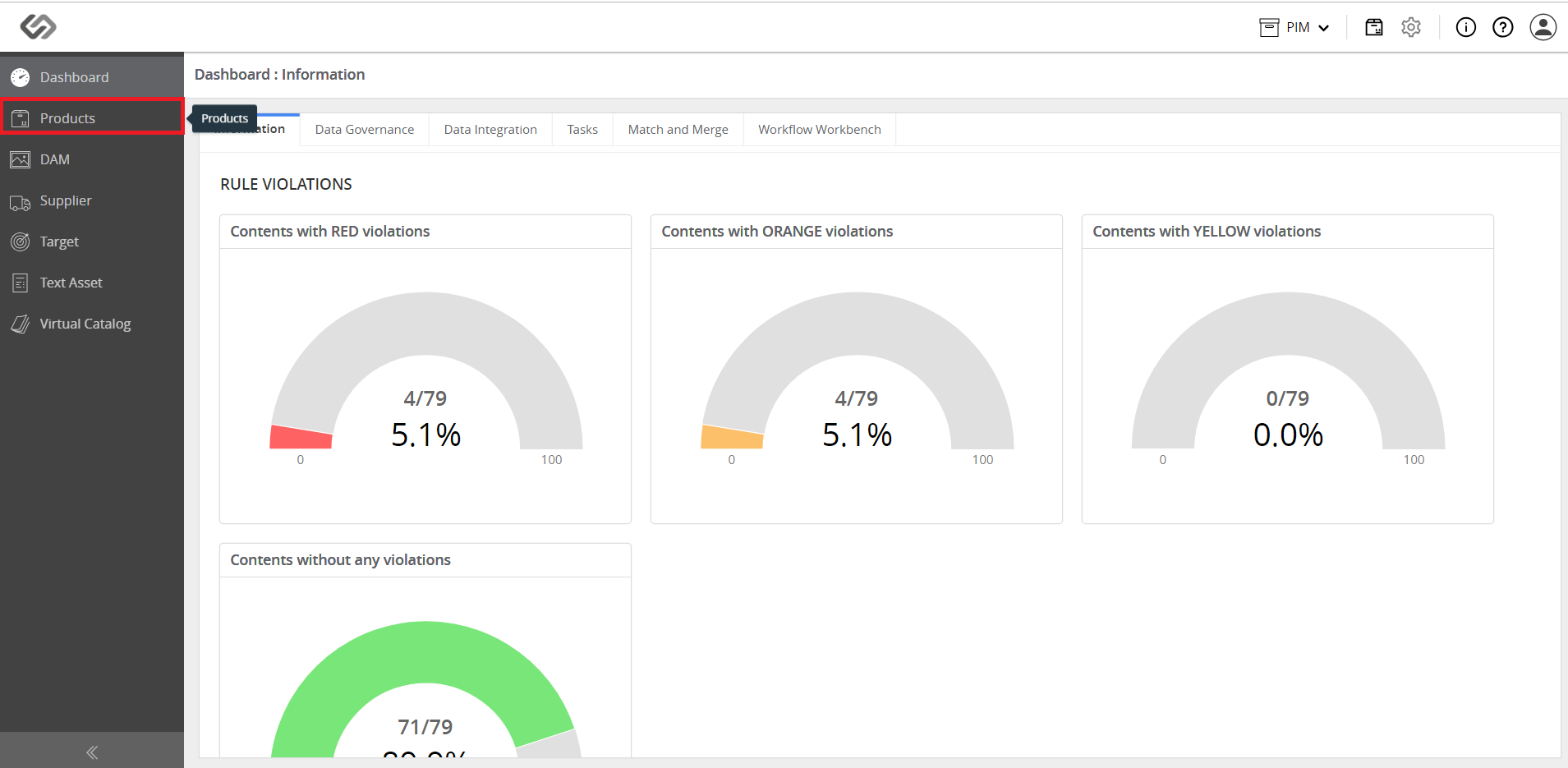Switch to the Match and Merge tab
Screen dimensions: 1568x768
(678, 130)
